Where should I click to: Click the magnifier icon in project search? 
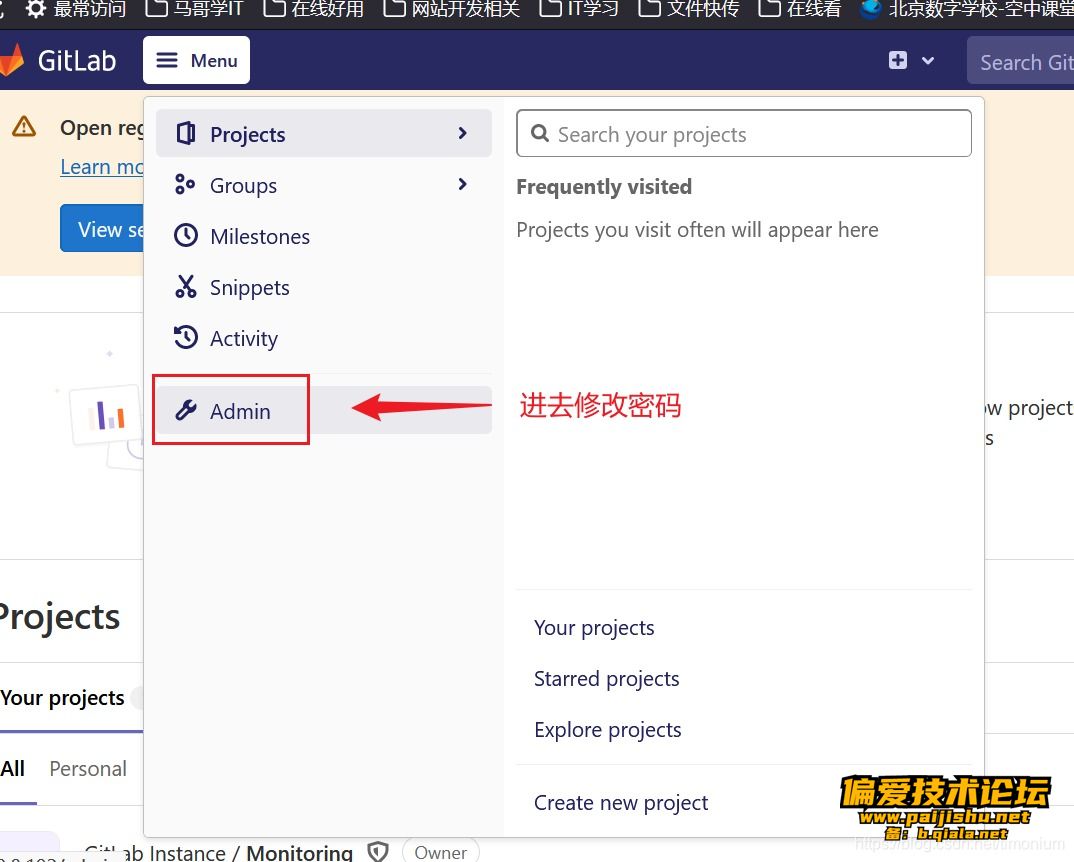(540, 133)
